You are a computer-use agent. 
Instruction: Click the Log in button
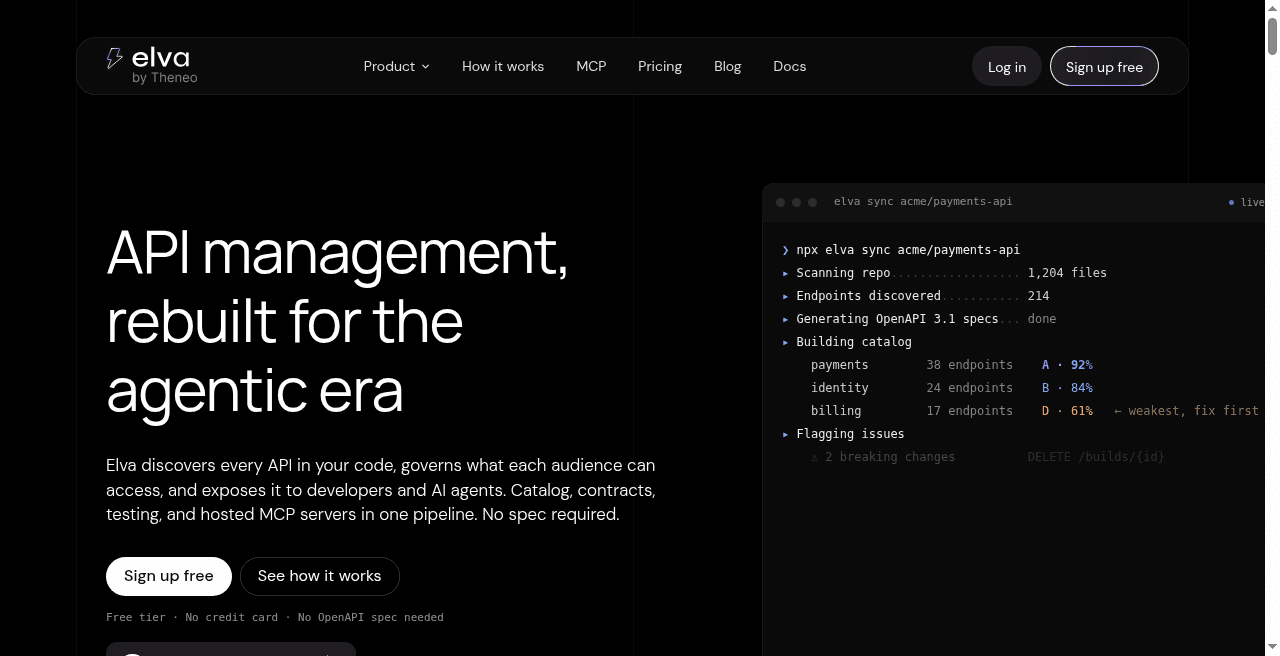tap(1007, 67)
